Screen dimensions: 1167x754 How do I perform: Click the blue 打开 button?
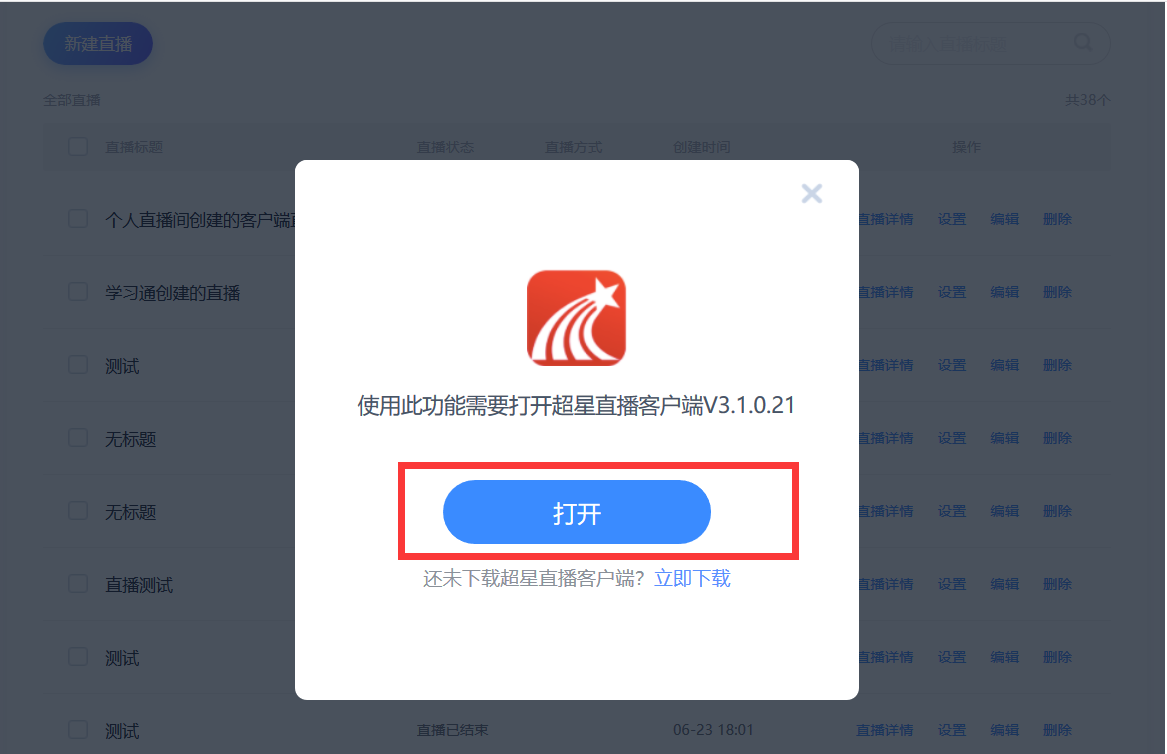577,512
